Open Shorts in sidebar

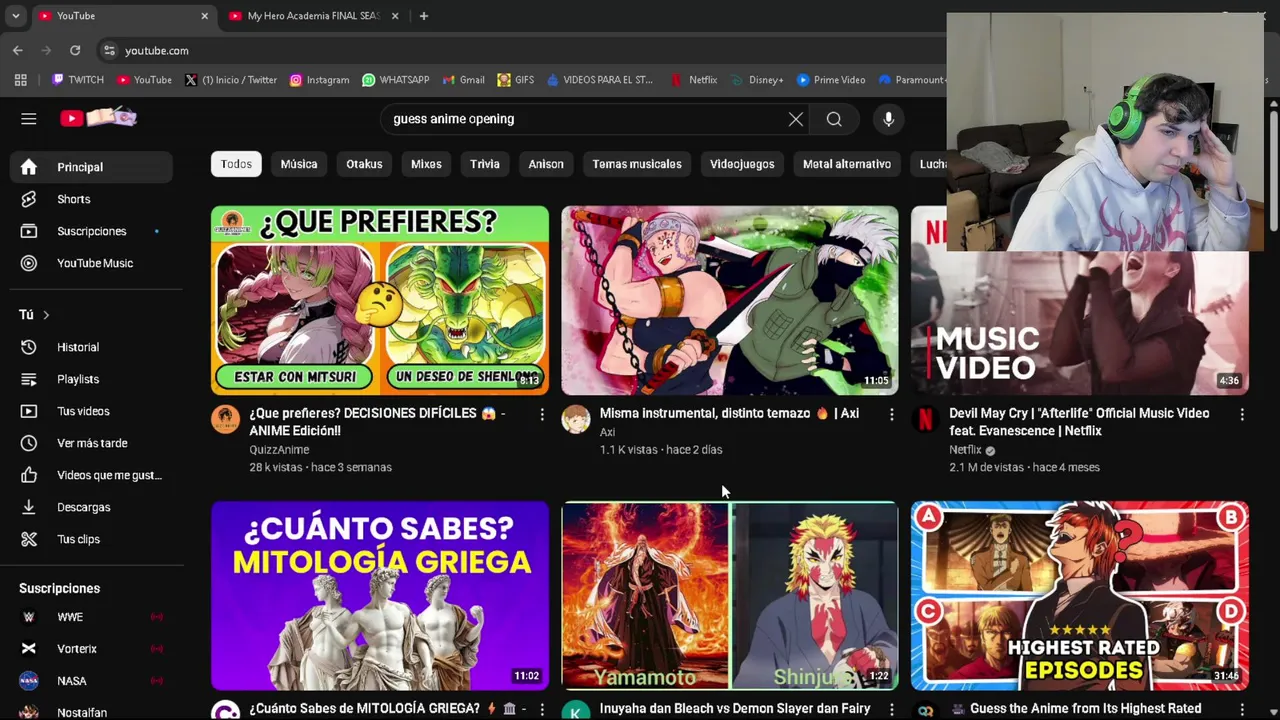point(91,199)
